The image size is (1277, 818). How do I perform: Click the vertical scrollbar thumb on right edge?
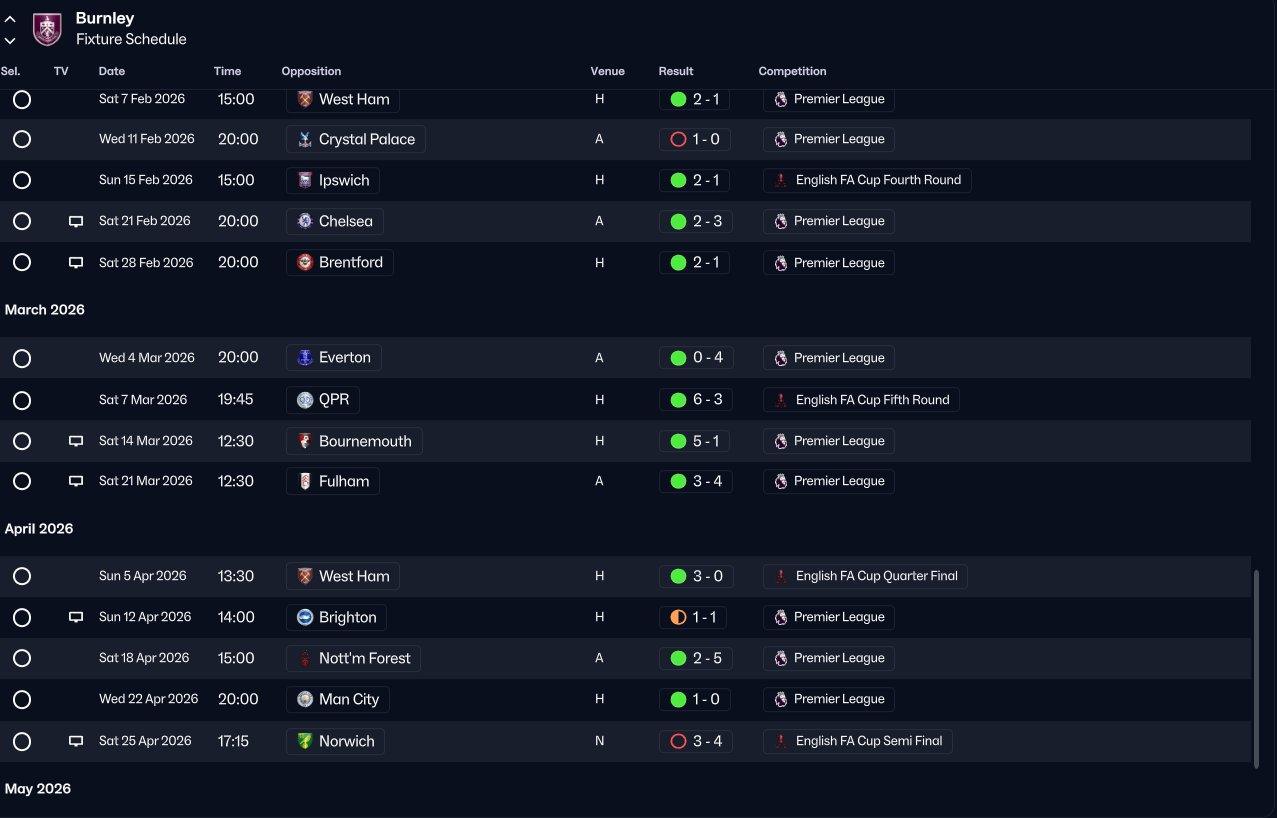pos(1257,669)
